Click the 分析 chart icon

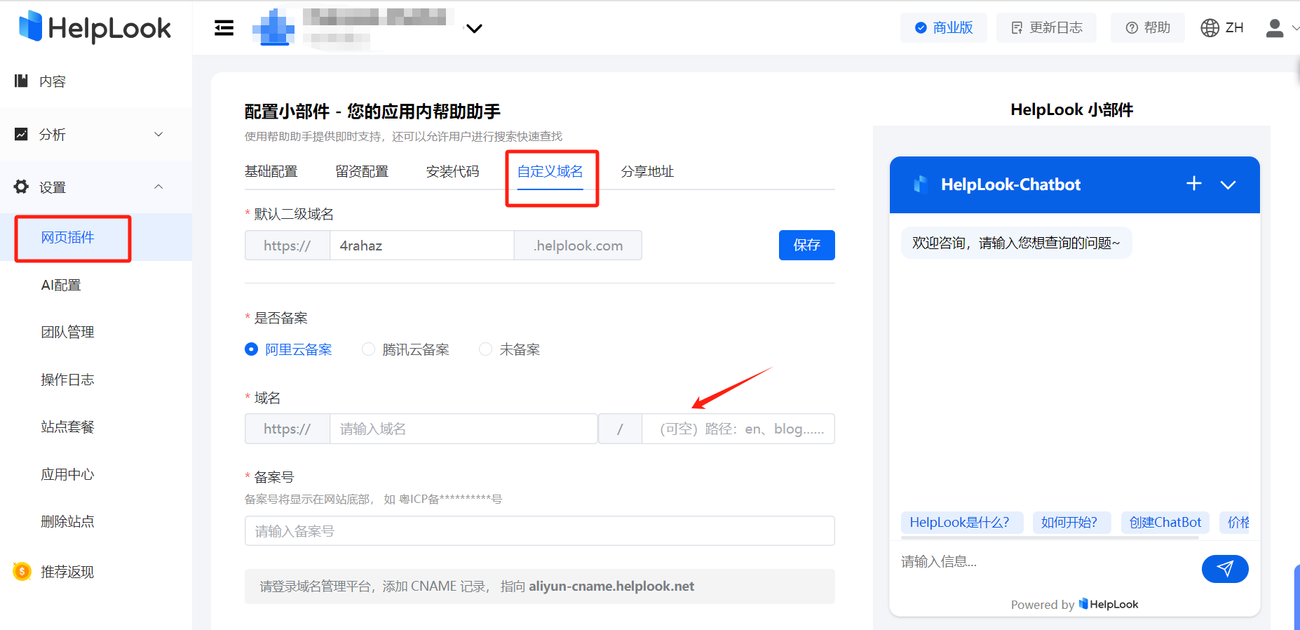pyautogui.click(x=21, y=134)
